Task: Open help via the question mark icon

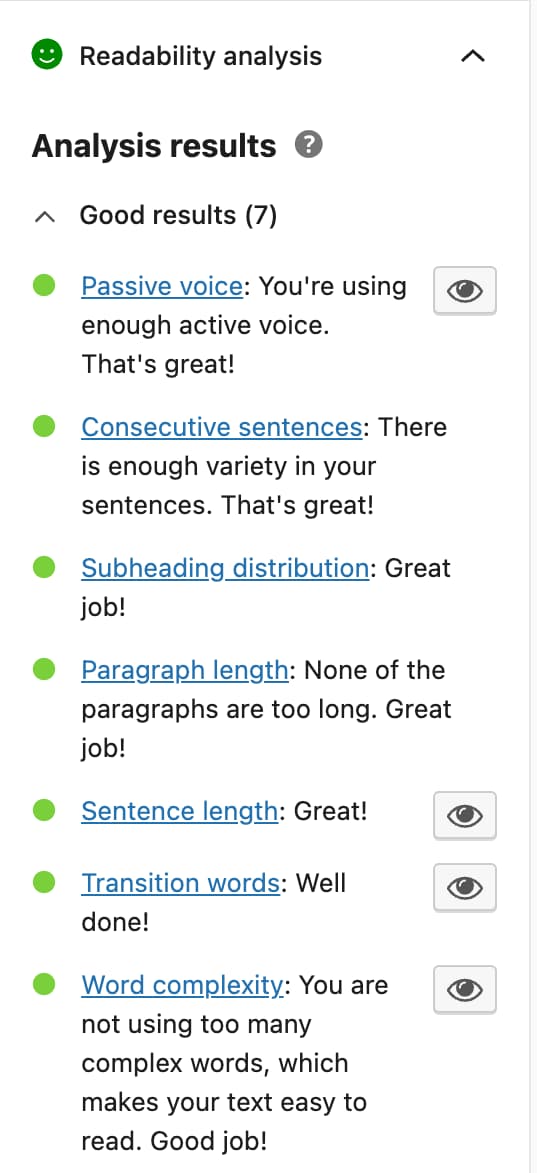Action: tap(308, 144)
